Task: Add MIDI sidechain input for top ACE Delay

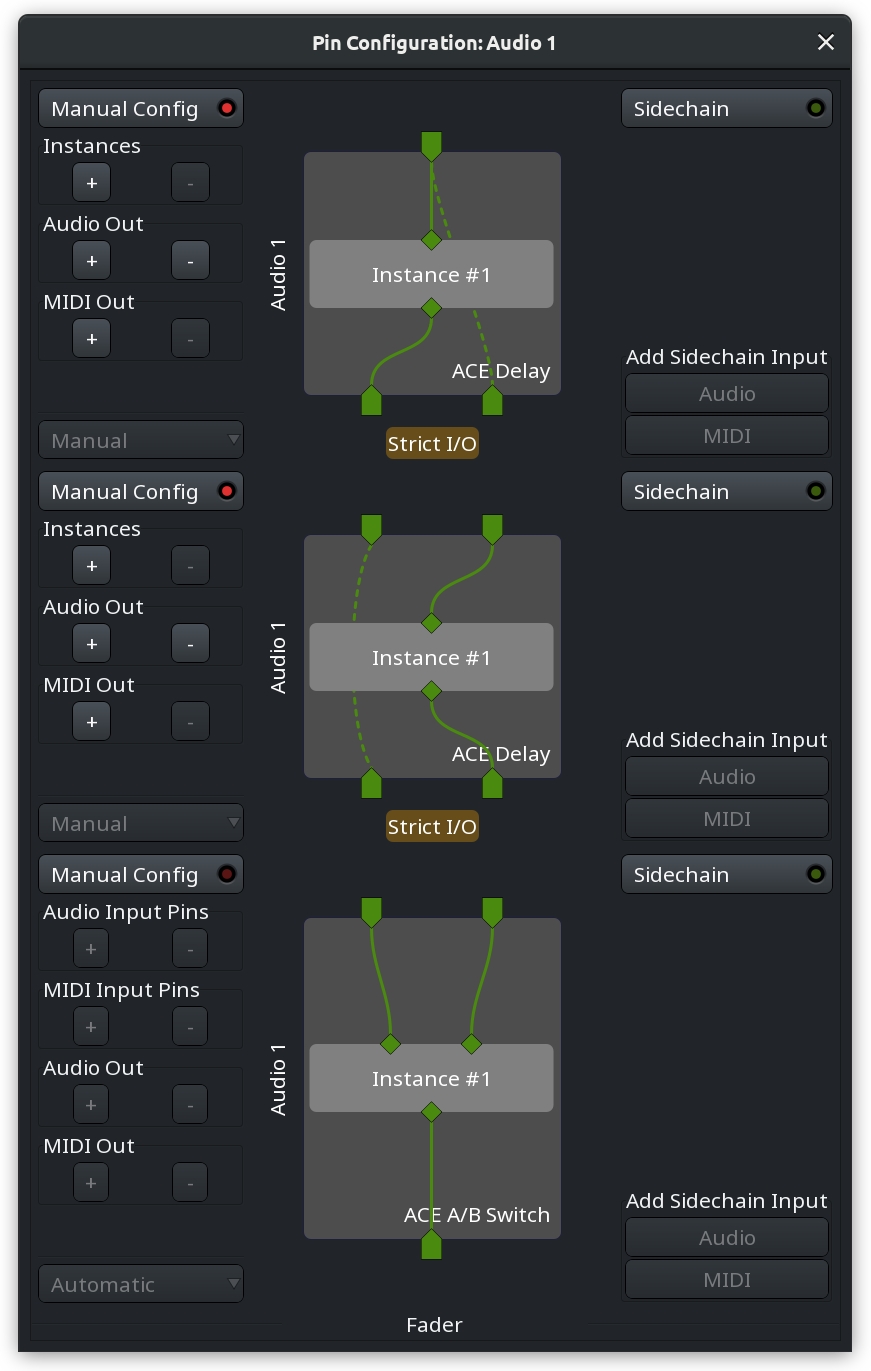Action: pos(727,436)
